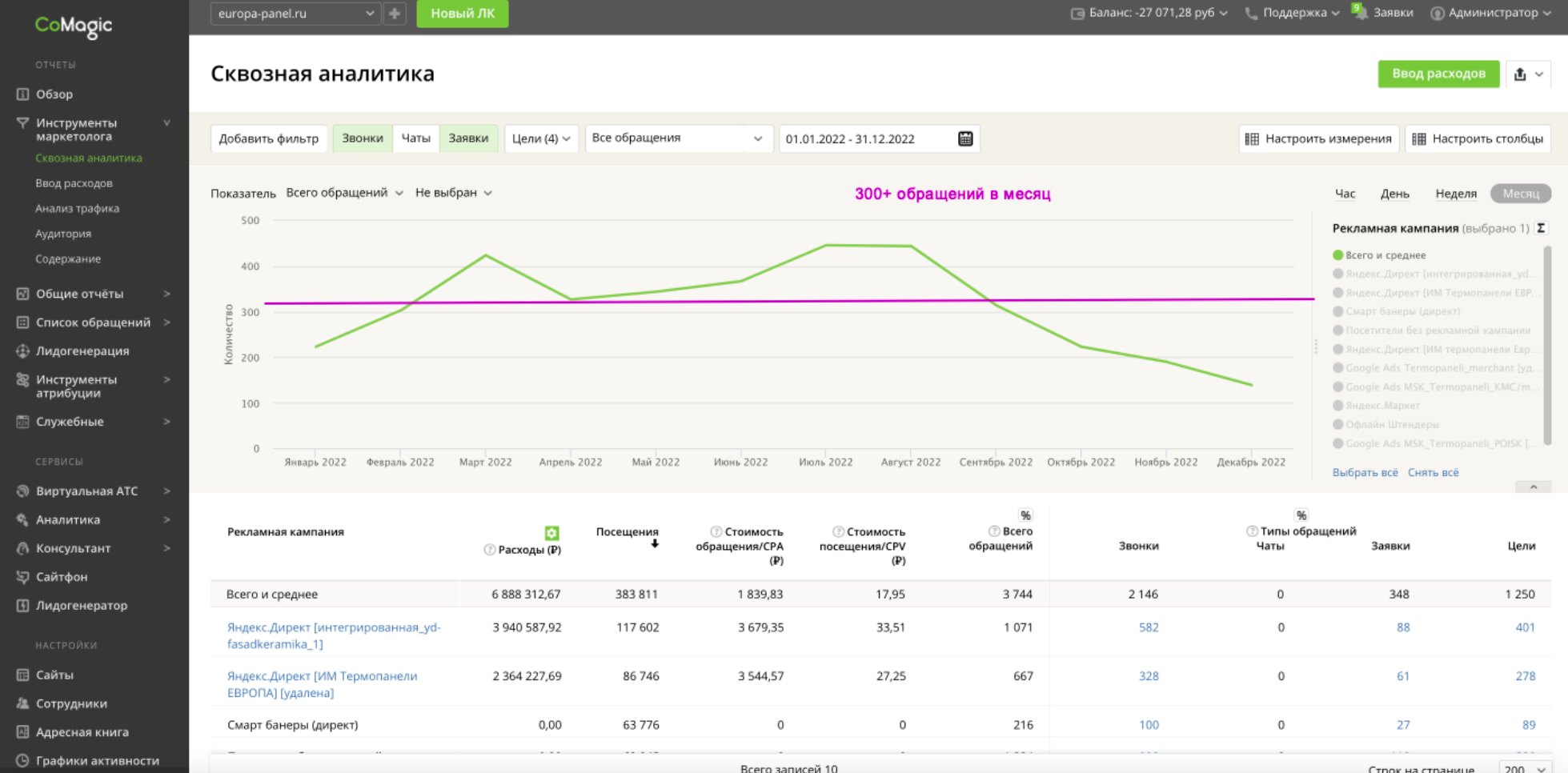
Task: Open the Всего обращений metric dropdown
Action: 344,193
